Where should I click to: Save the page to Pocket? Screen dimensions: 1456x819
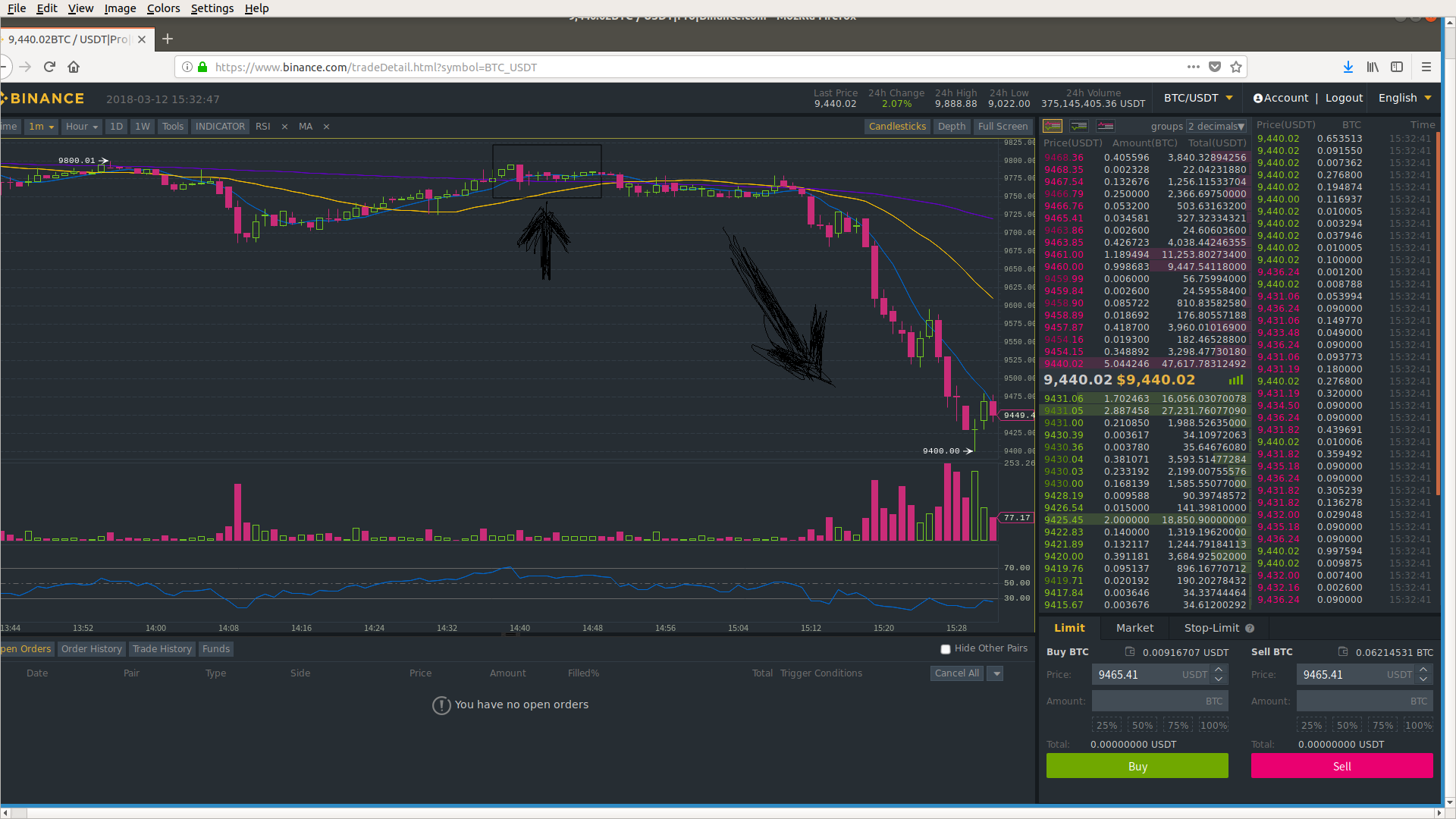(1215, 67)
